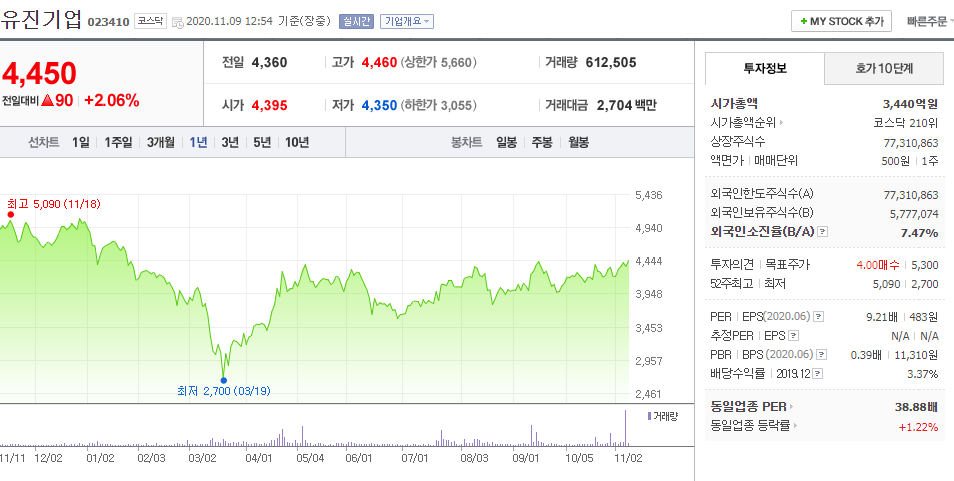Click the 하한가 3,055 text

[x=439, y=105]
